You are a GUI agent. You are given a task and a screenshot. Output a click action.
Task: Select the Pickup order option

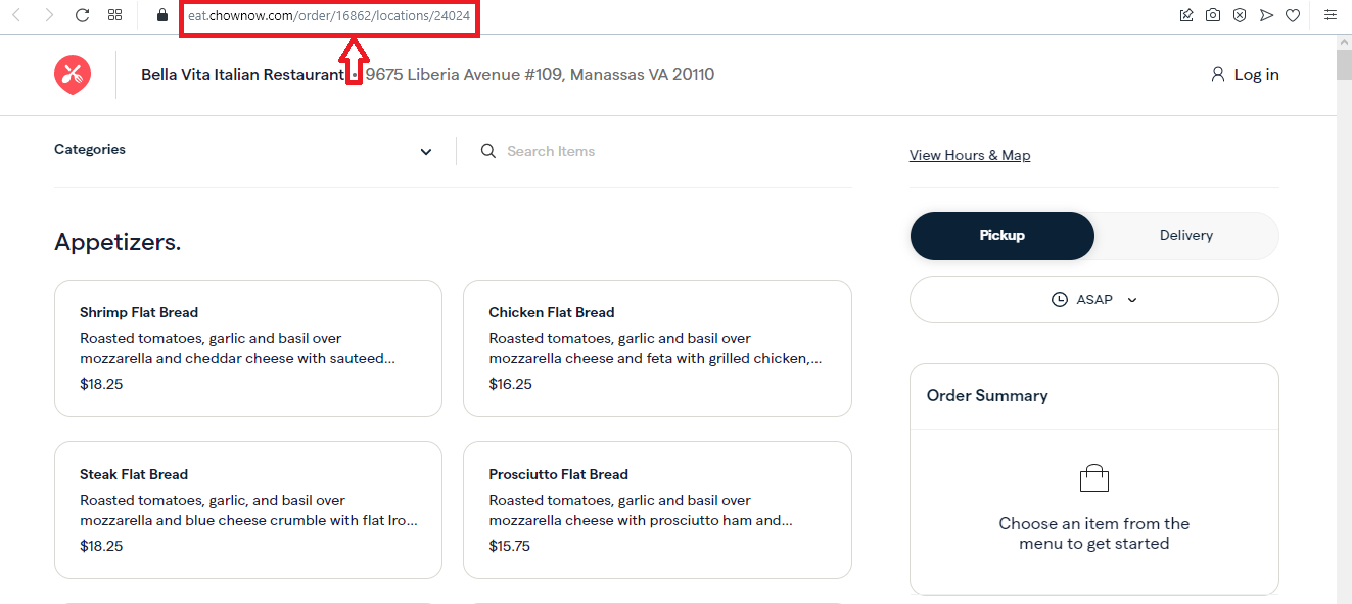click(1002, 236)
